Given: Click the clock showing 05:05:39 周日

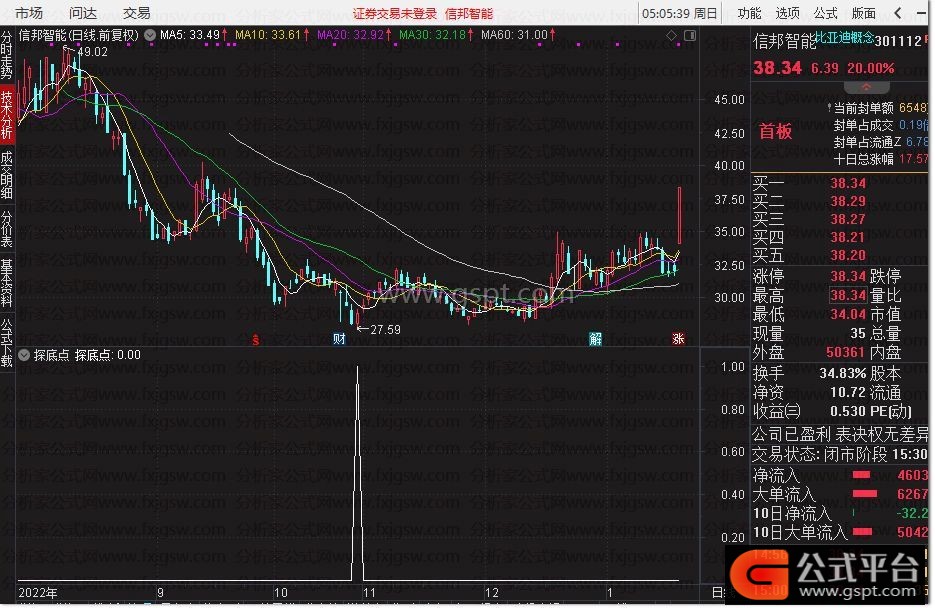Looking at the screenshot, I should click(680, 13).
